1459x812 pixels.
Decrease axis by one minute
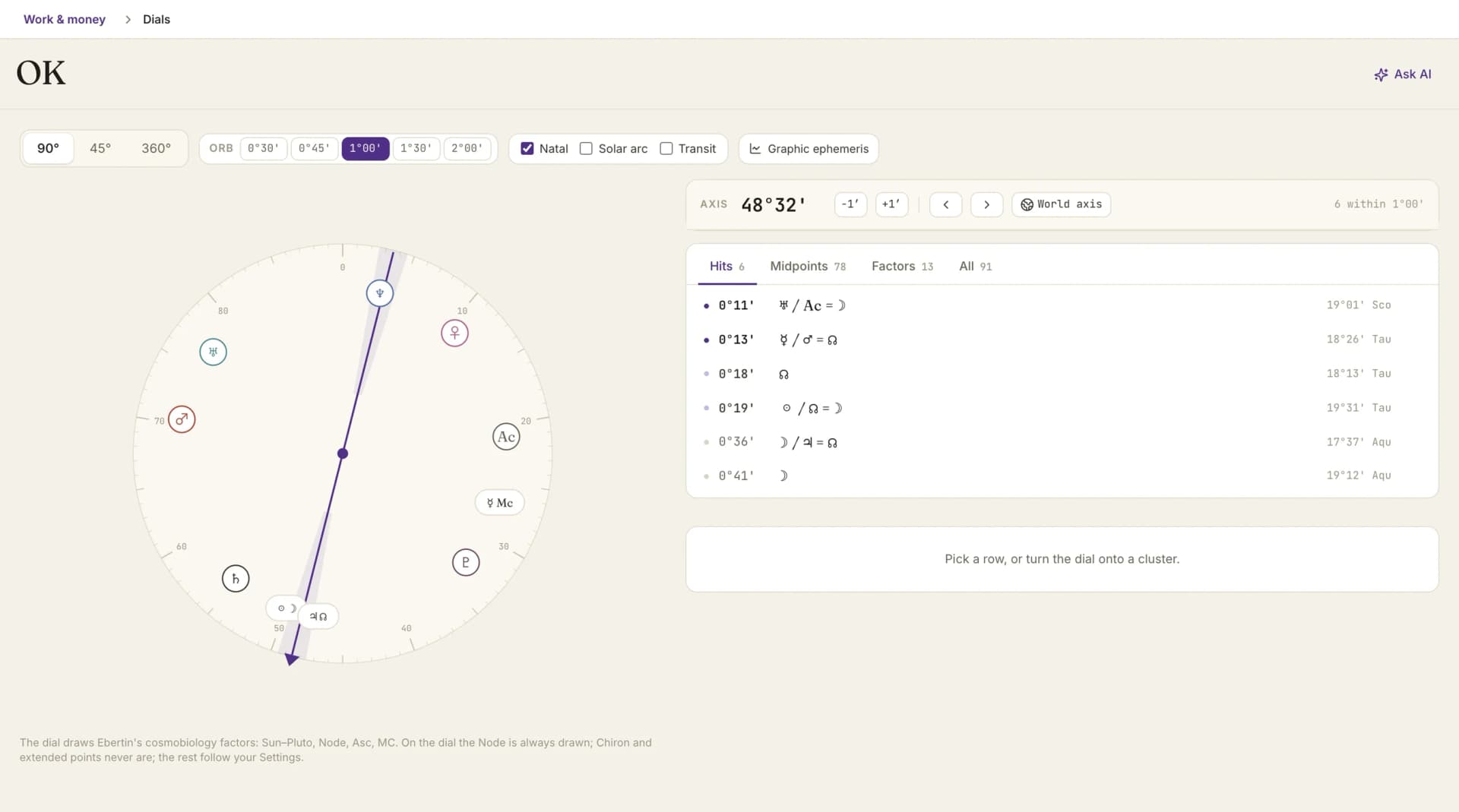click(x=850, y=204)
